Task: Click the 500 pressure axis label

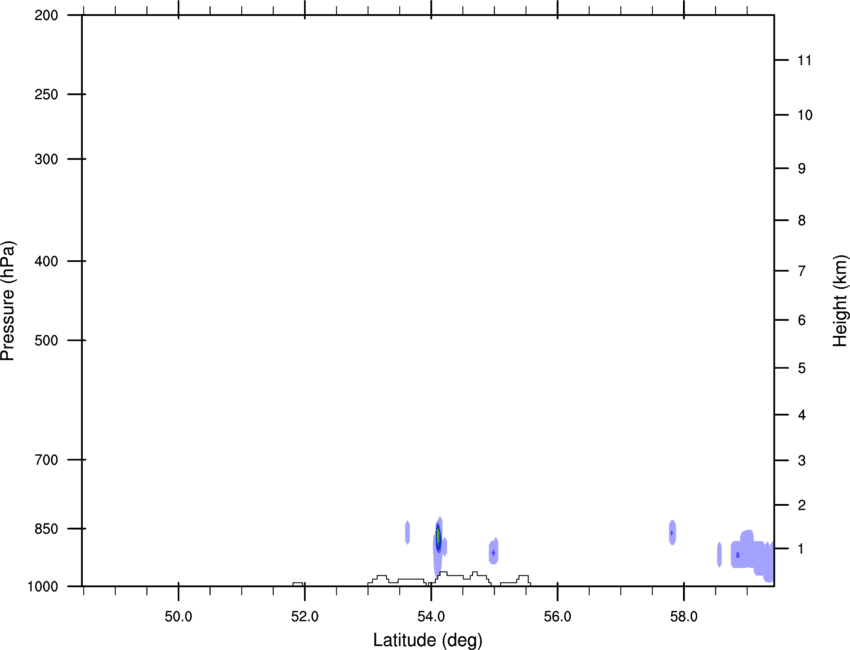Action: click(46, 340)
